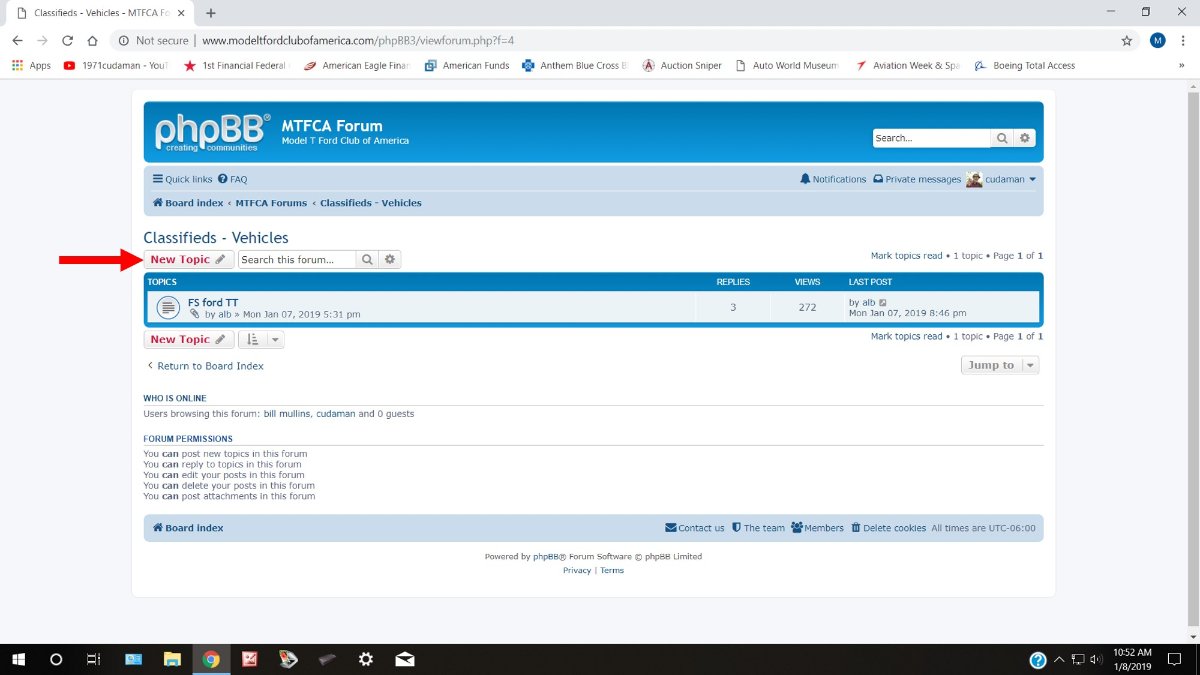1200x675 pixels.
Task: Open MTFCA Forums breadcrumb link
Action: [271, 203]
